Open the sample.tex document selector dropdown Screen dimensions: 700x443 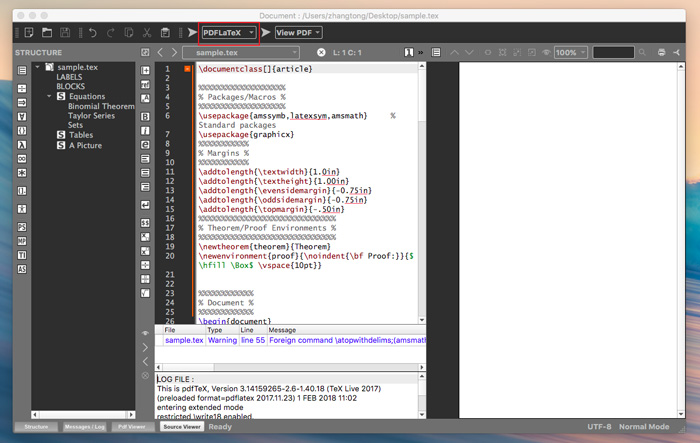click(241, 53)
